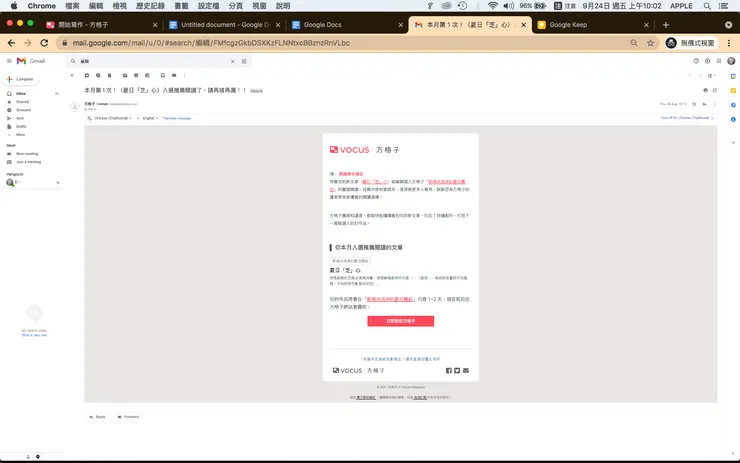Get add-ons with the plus icon
The height and width of the screenshot is (463, 740).
[733, 142]
